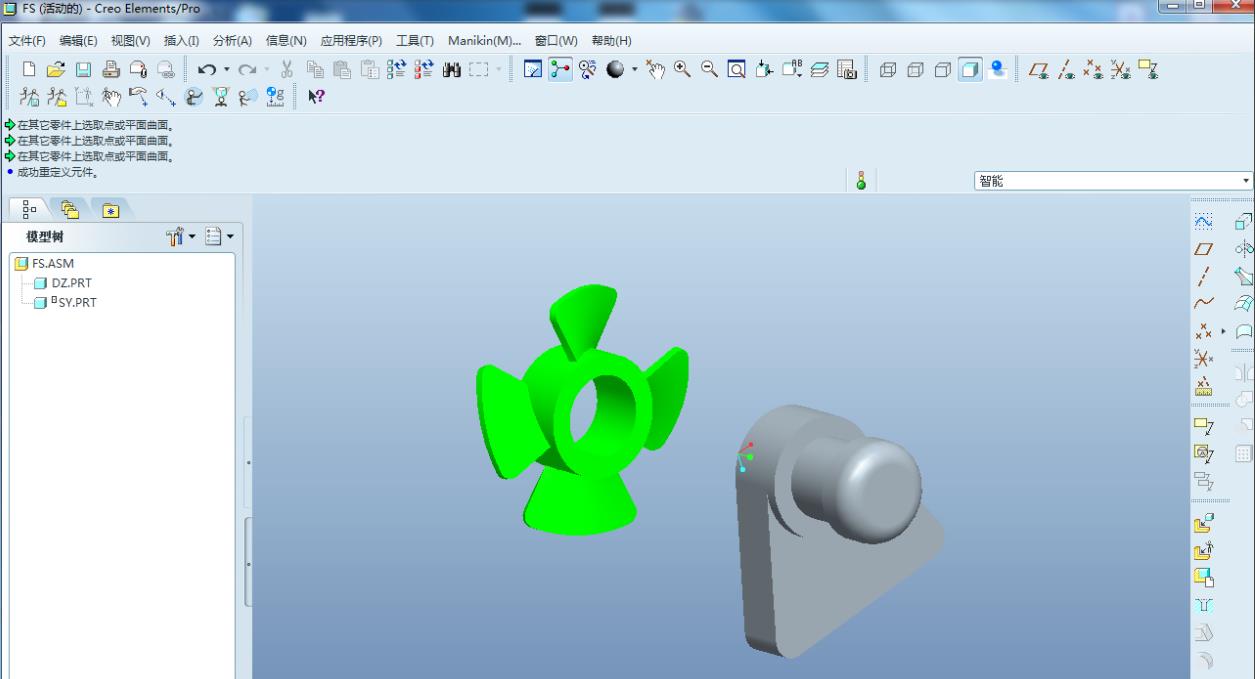This screenshot has width=1255, height=679.
Task: Save the model with the floppy disk icon
Action: point(84,70)
